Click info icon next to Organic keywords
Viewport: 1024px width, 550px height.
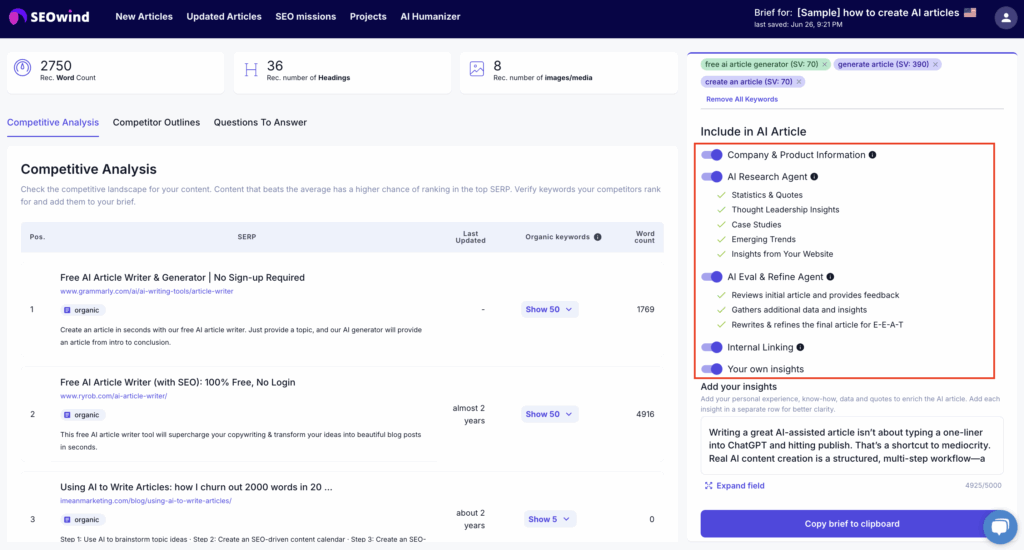pos(598,237)
